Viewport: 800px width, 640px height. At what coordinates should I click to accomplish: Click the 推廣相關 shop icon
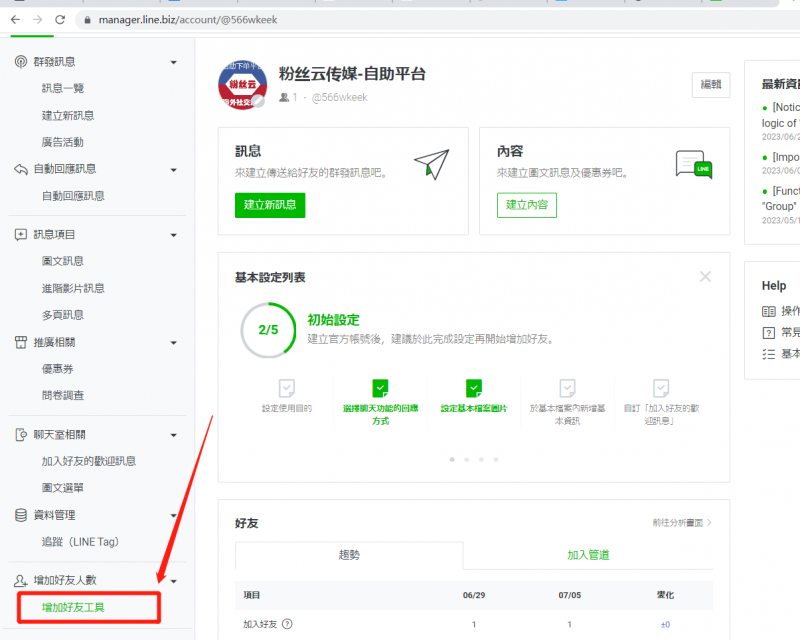coord(20,342)
